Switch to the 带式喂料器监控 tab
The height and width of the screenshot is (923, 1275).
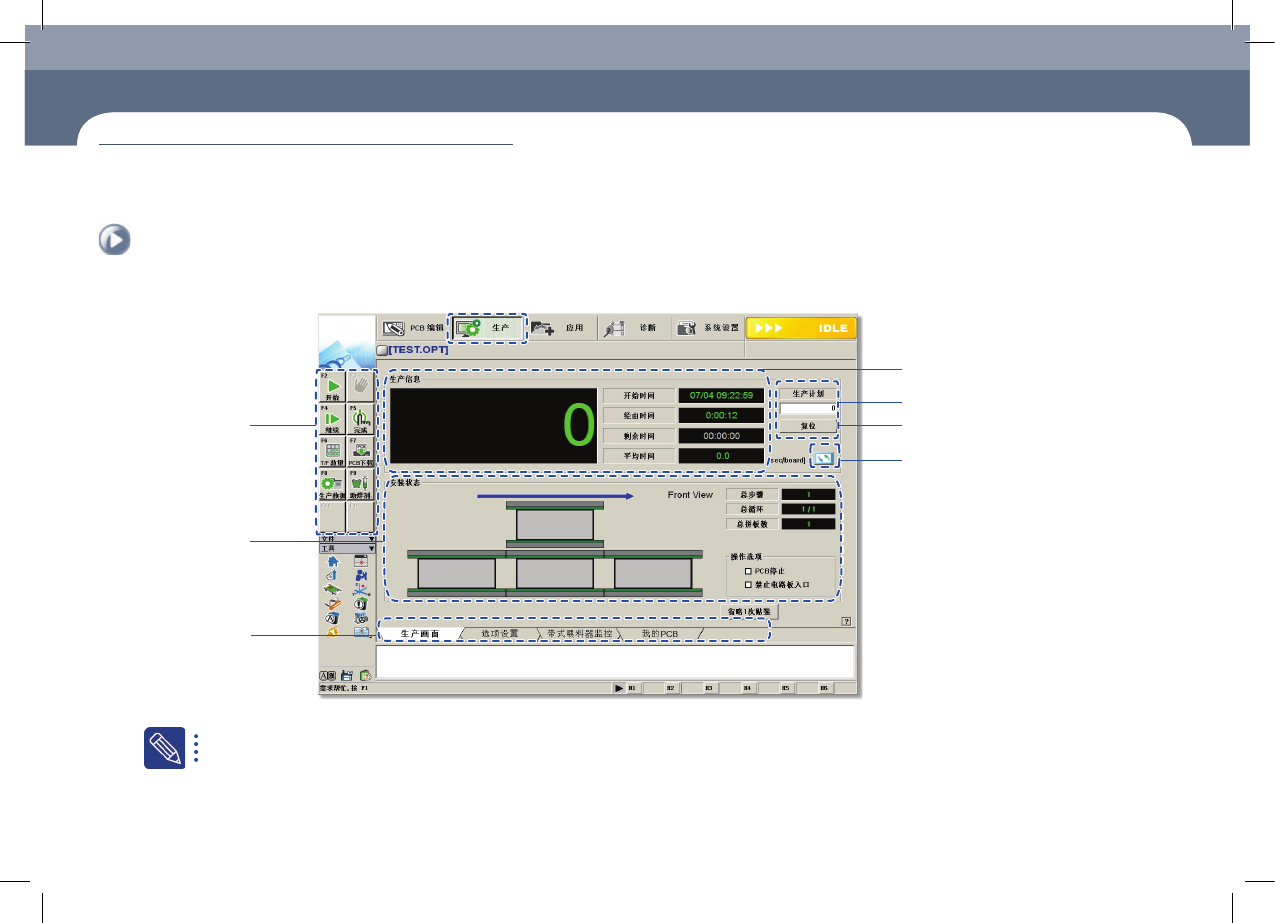[579, 634]
